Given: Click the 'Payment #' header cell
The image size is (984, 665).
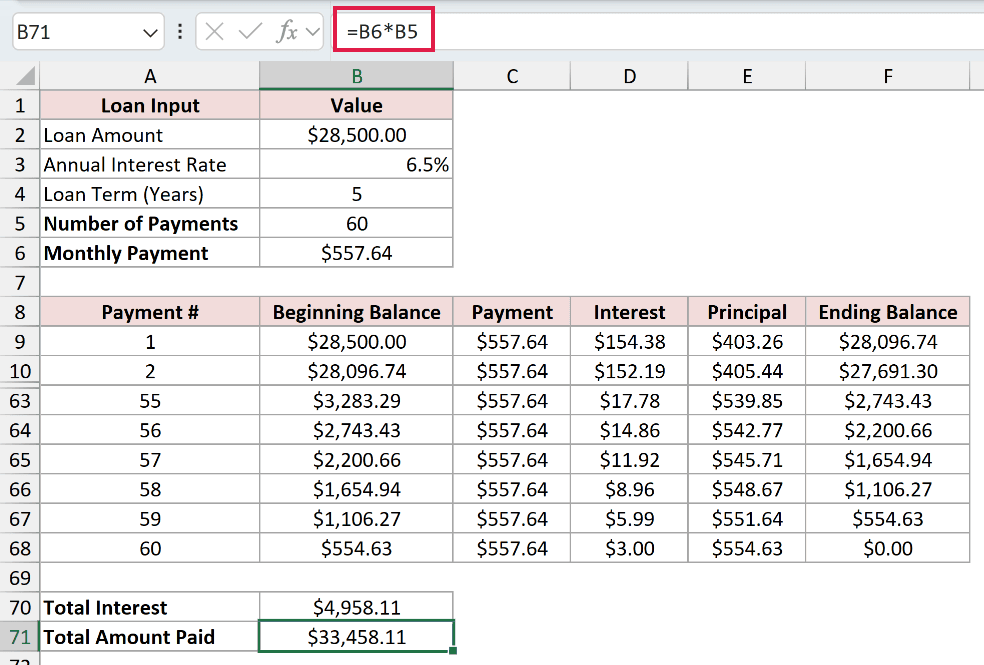Looking at the screenshot, I should pos(150,312).
